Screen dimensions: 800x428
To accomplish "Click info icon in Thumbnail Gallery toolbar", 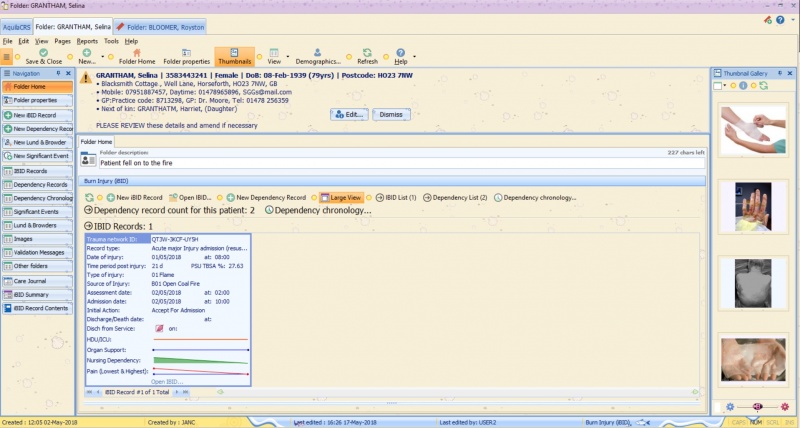I will coord(743,86).
